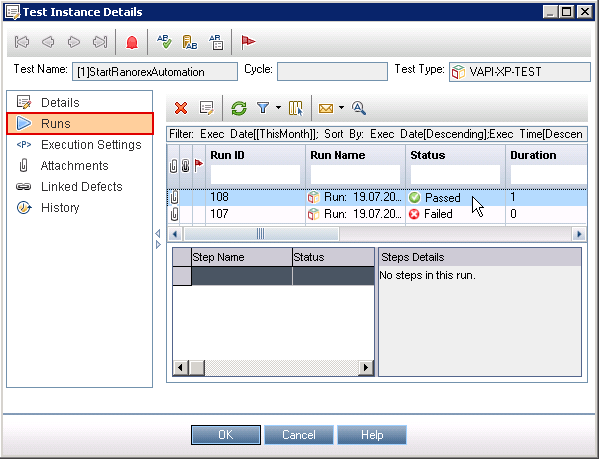Open the select columns icon
The image size is (599, 459).
tap(296, 108)
